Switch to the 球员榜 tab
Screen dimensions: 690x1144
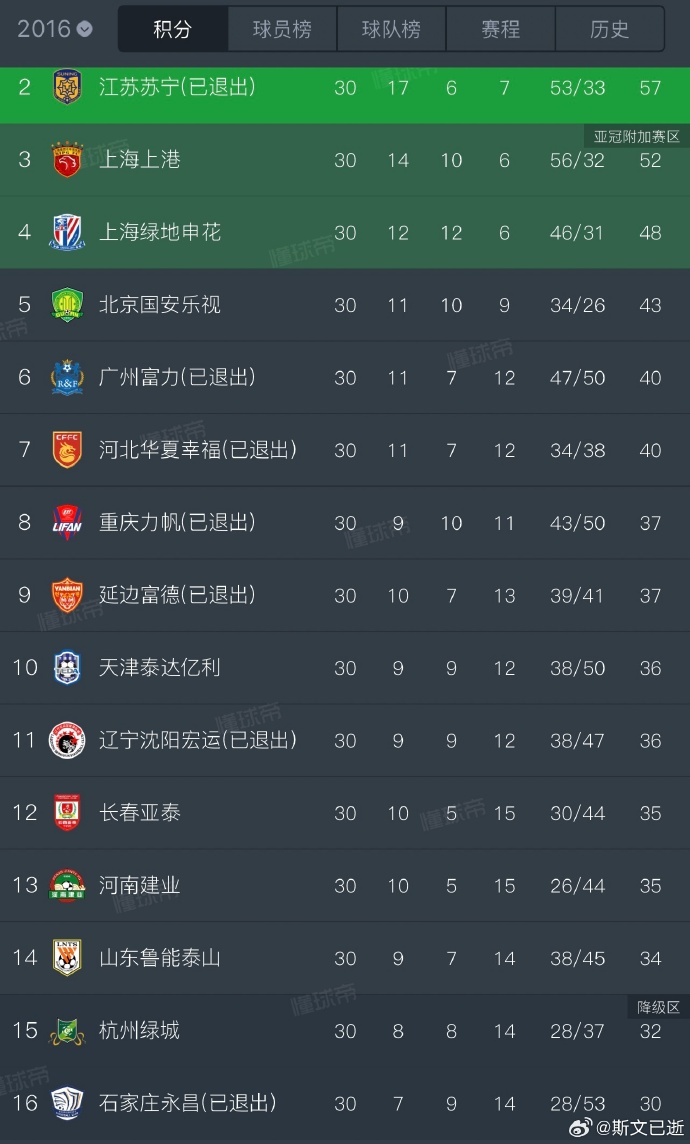282,29
